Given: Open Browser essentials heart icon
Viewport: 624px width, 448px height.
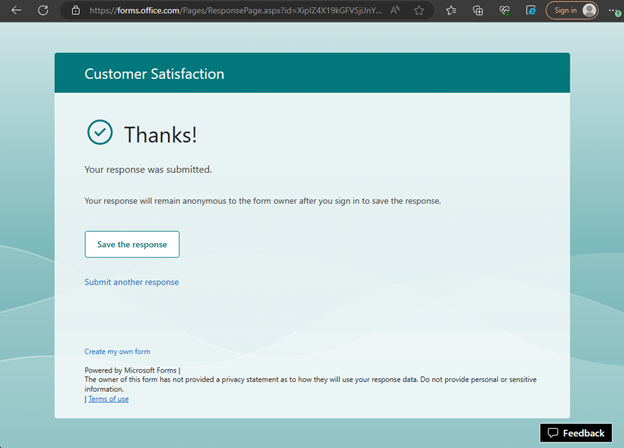Looking at the screenshot, I should 504,10.
